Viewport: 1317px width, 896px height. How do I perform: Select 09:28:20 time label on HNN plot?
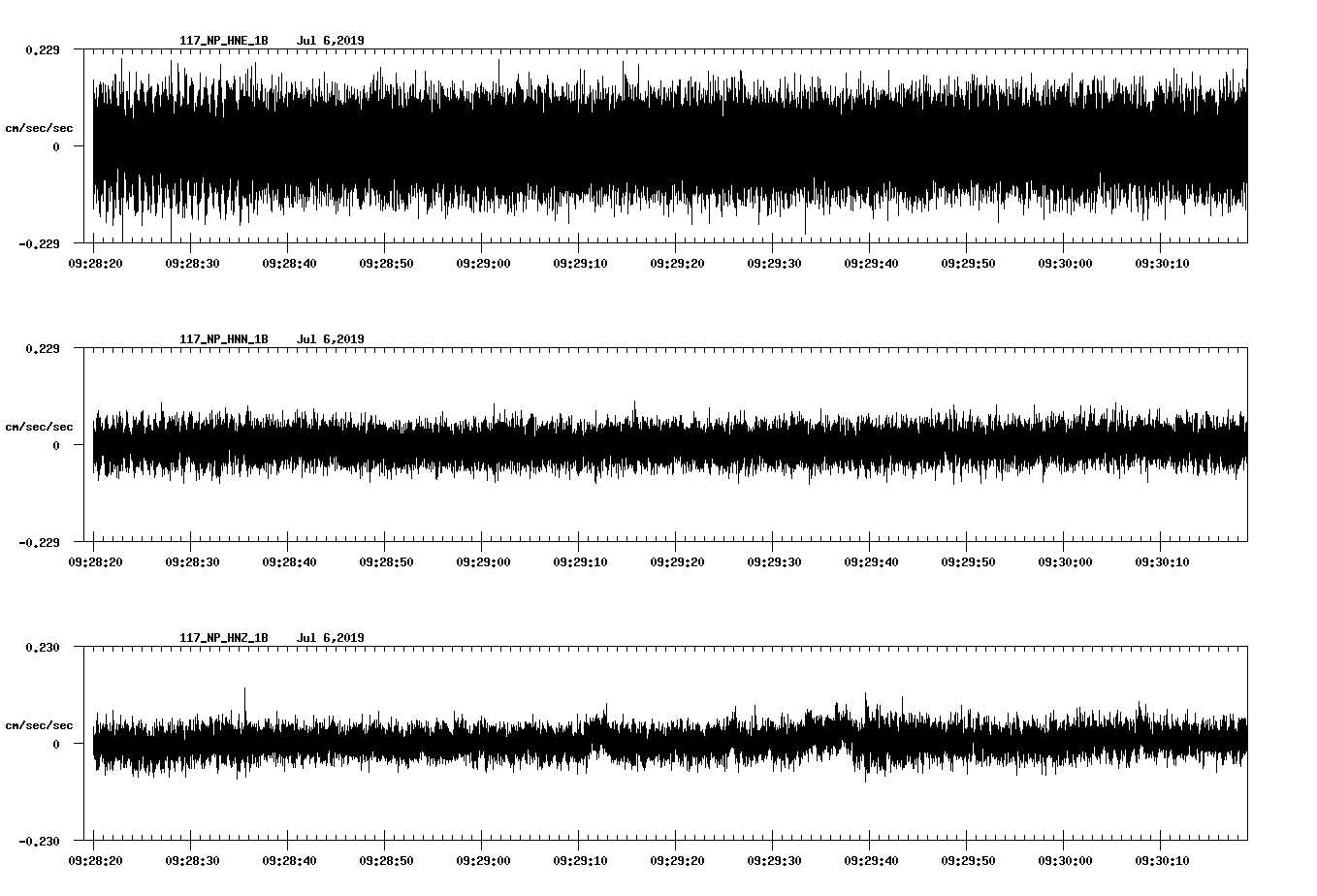tap(93, 561)
